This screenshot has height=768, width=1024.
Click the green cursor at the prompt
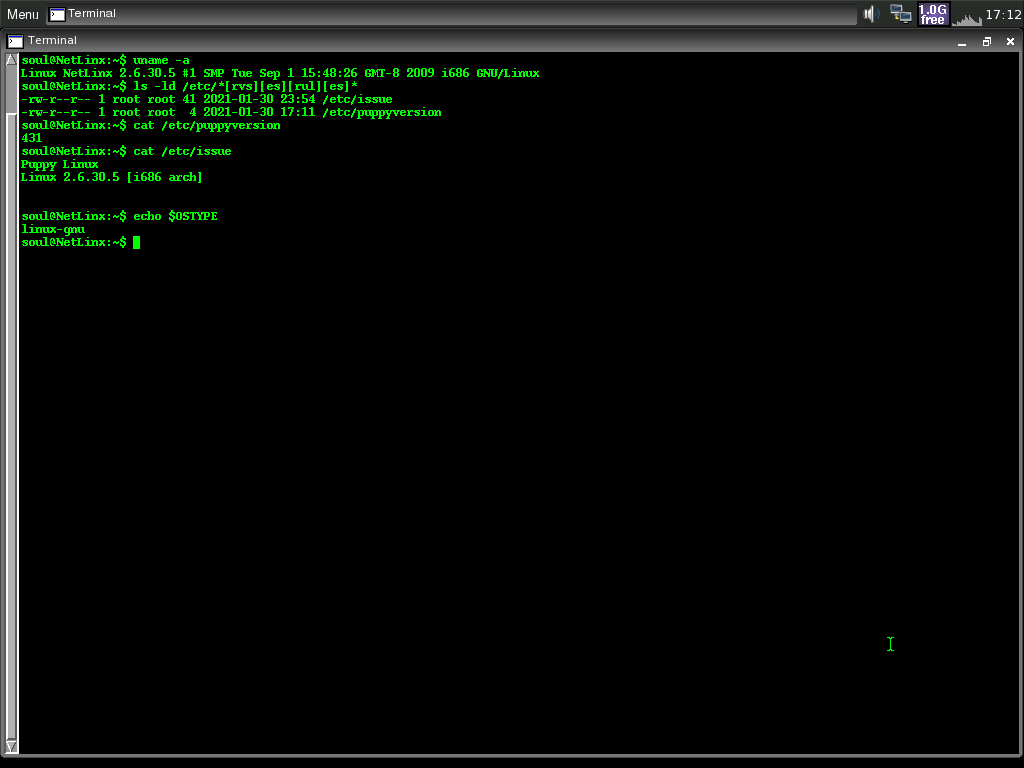tap(136, 243)
